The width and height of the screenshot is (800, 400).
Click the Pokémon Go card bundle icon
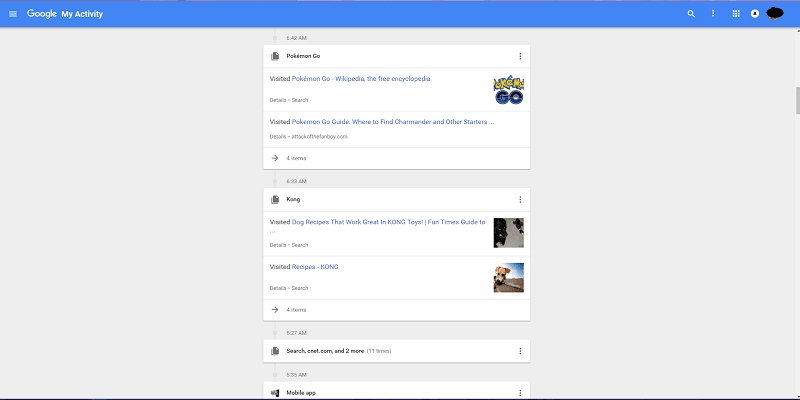pyautogui.click(x=275, y=56)
